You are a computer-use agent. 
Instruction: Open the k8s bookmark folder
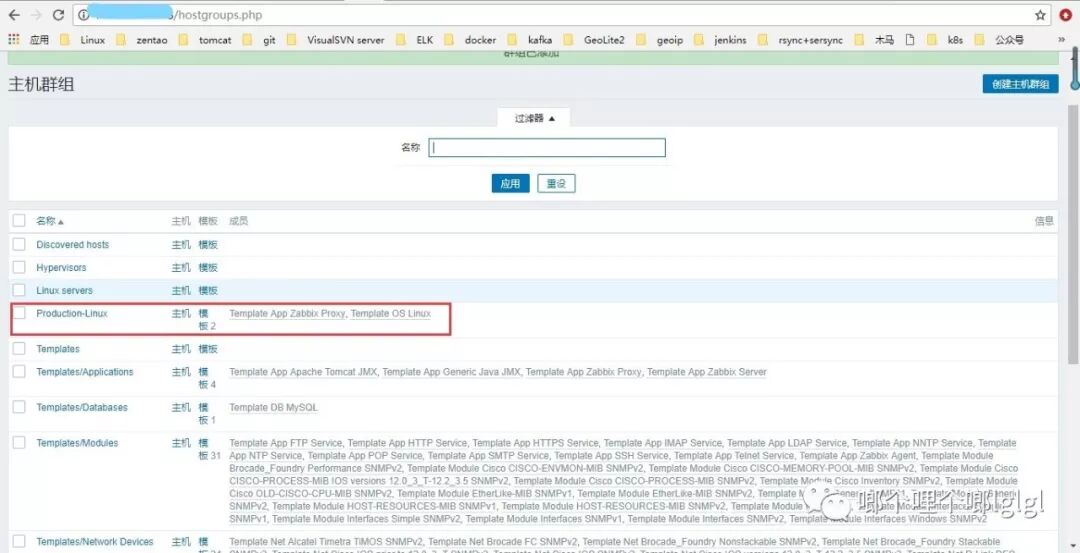point(945,40)
